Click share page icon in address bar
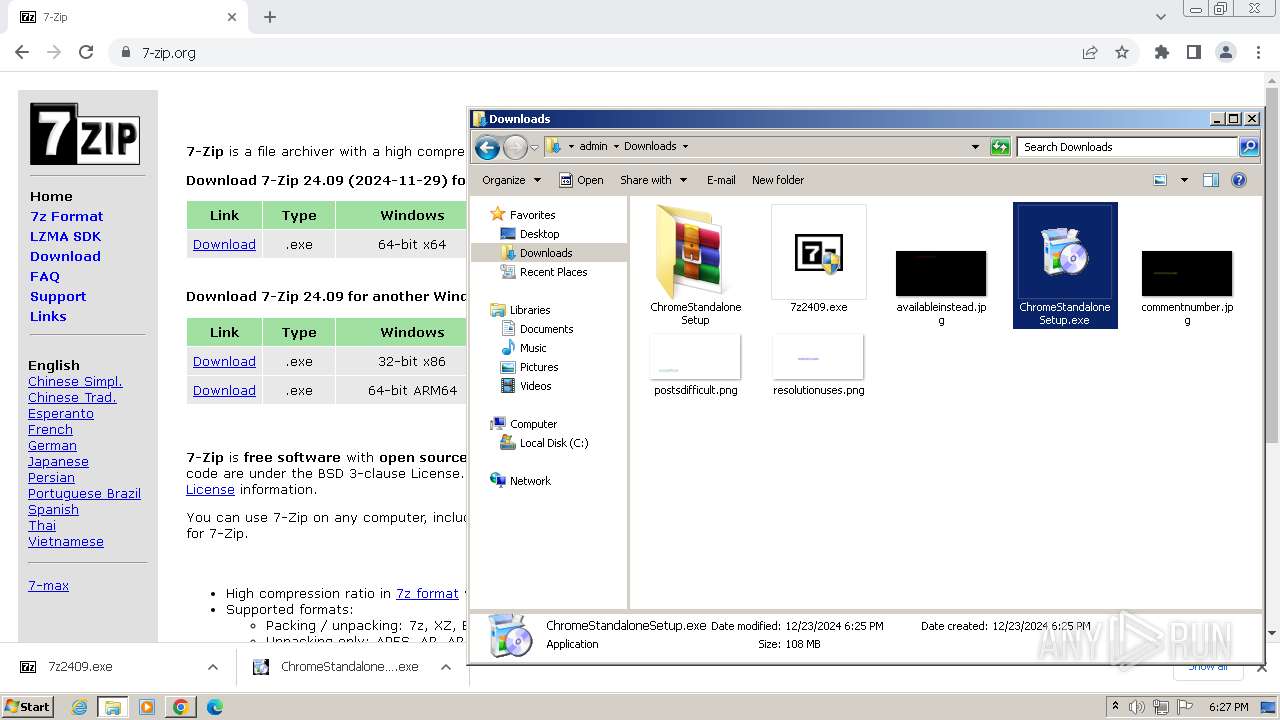The width and height of the screenshot is (1280, 720). (x=1090, y=53)
